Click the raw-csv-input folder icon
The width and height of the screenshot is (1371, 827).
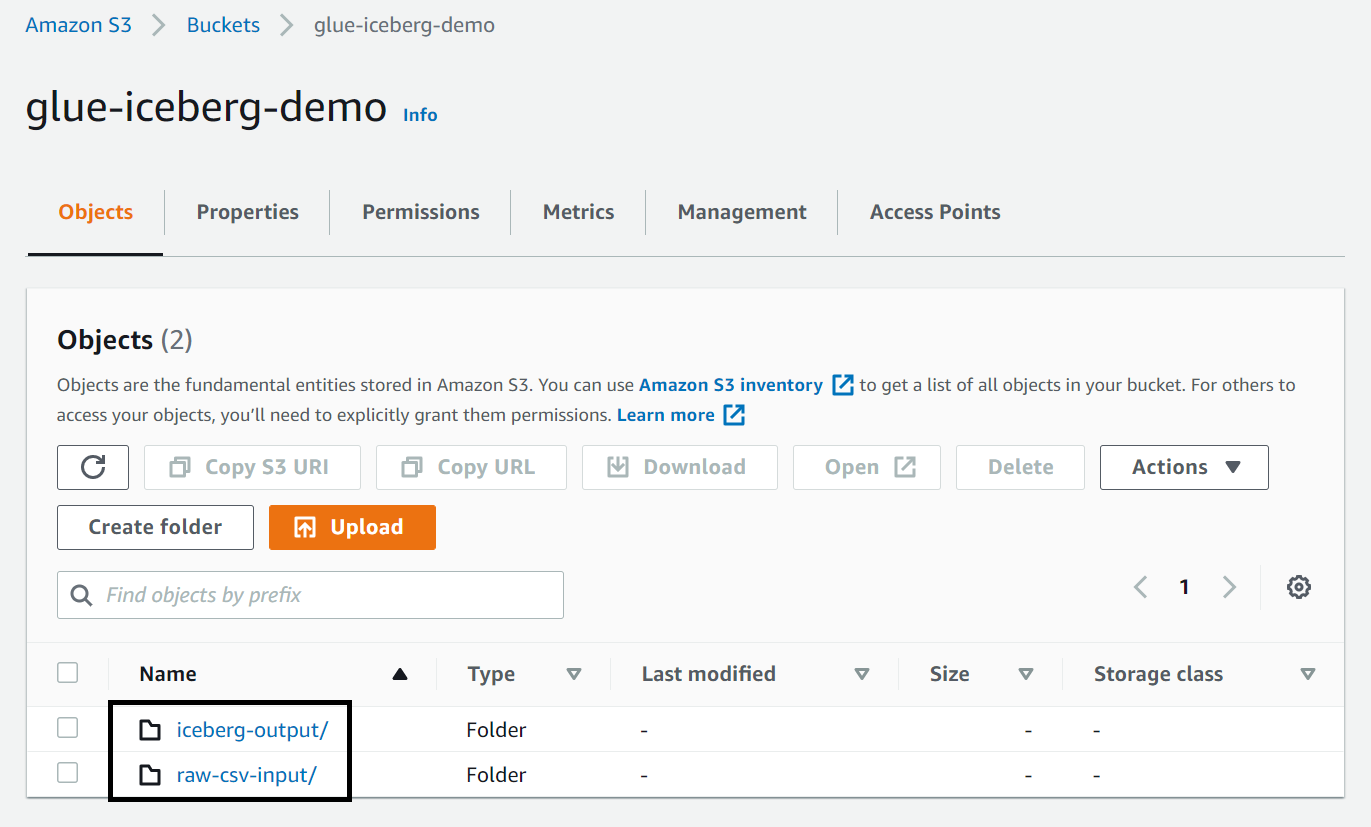click(150, 775)
